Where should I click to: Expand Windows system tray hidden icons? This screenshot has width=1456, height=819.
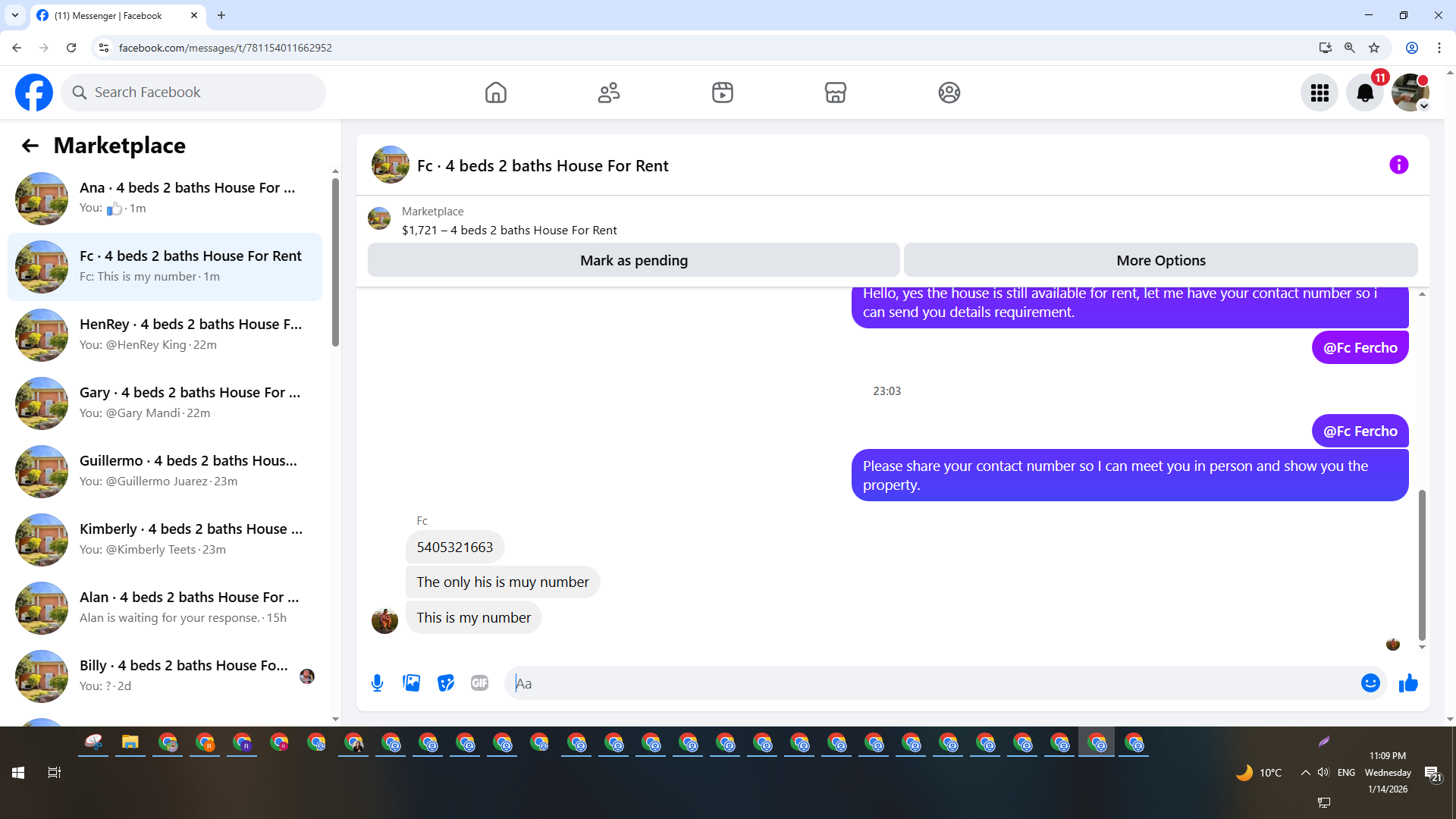1305,773
